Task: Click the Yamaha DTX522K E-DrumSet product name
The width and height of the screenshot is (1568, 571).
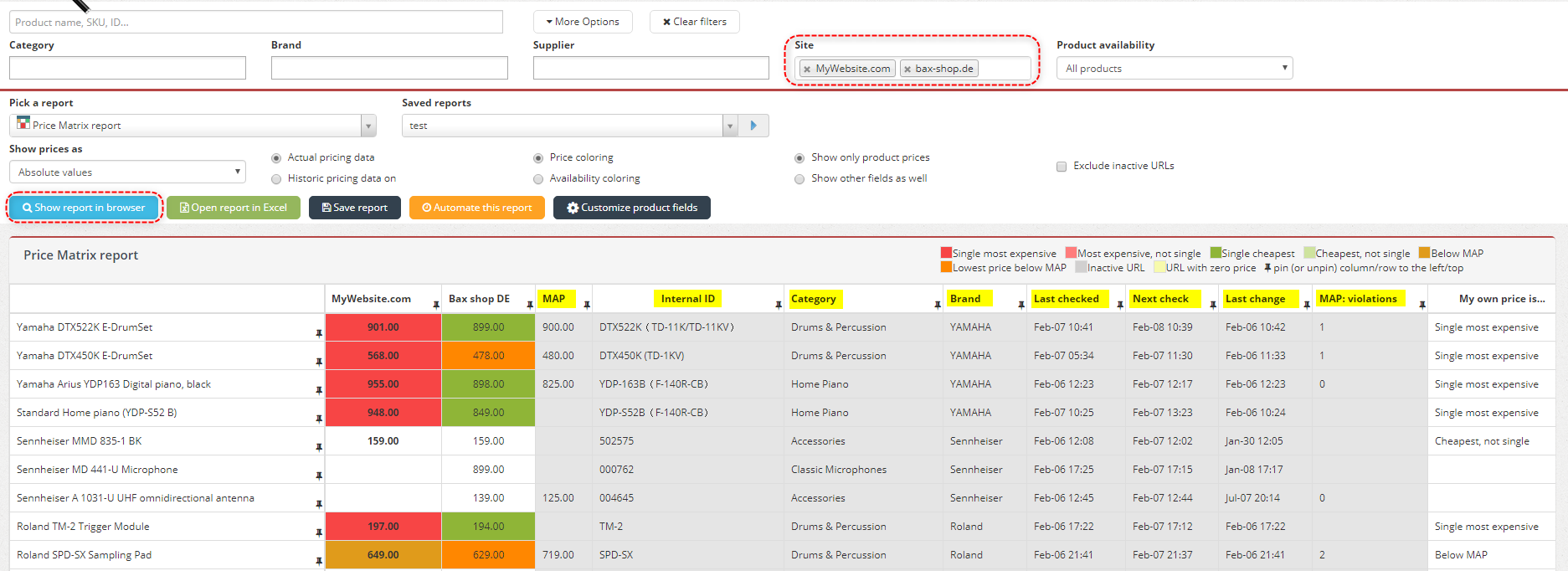Action: 85,327
